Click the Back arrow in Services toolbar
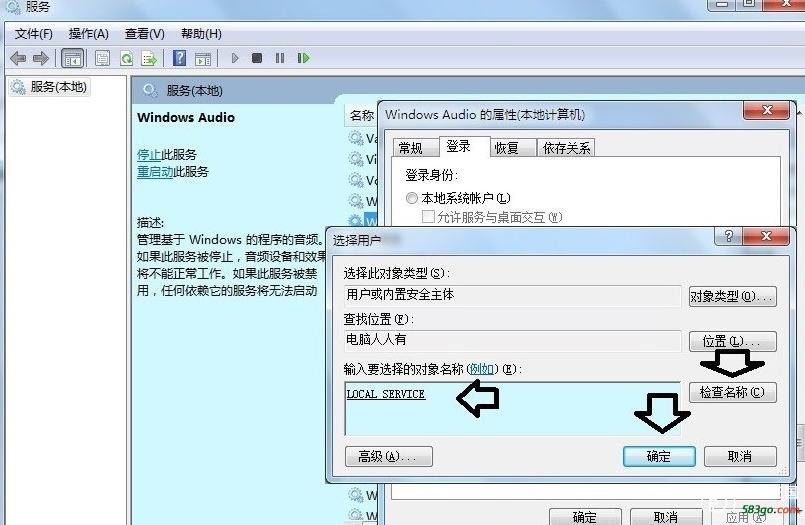The height and width of the screenshot is (525, 805). pyautogui.click(x=18, y=59)
